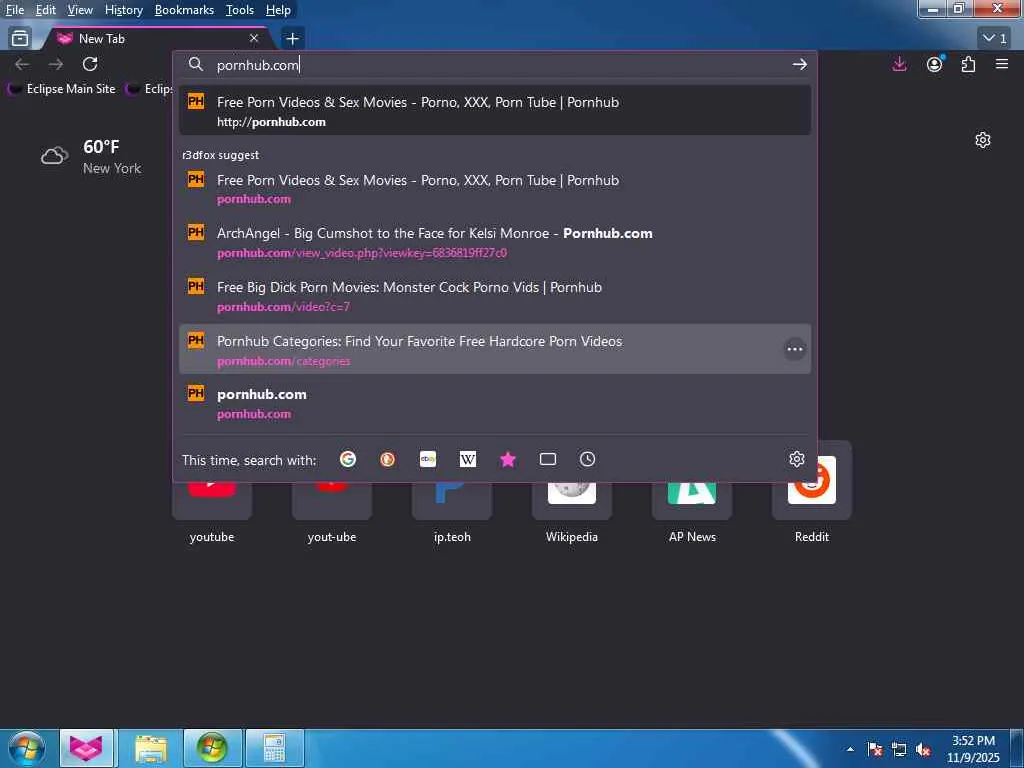The height and width of the screenshot is (768, 1024).
Task: Open the Edit menu
Action: [45, 10]
